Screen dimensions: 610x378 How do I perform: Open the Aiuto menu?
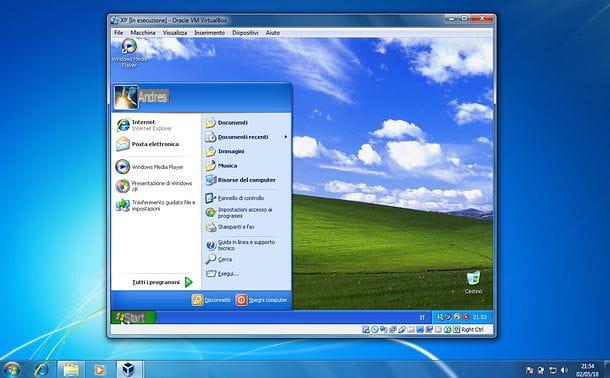click(x=273, y=33)
